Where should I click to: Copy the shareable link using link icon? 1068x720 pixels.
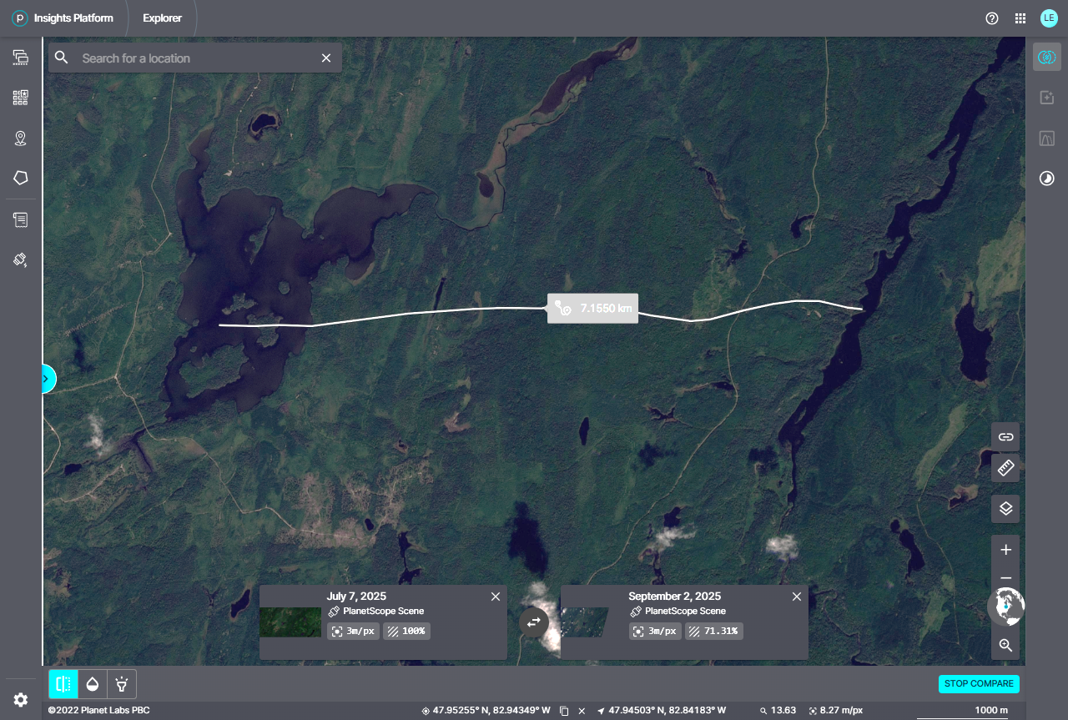tap(1006, 437)
